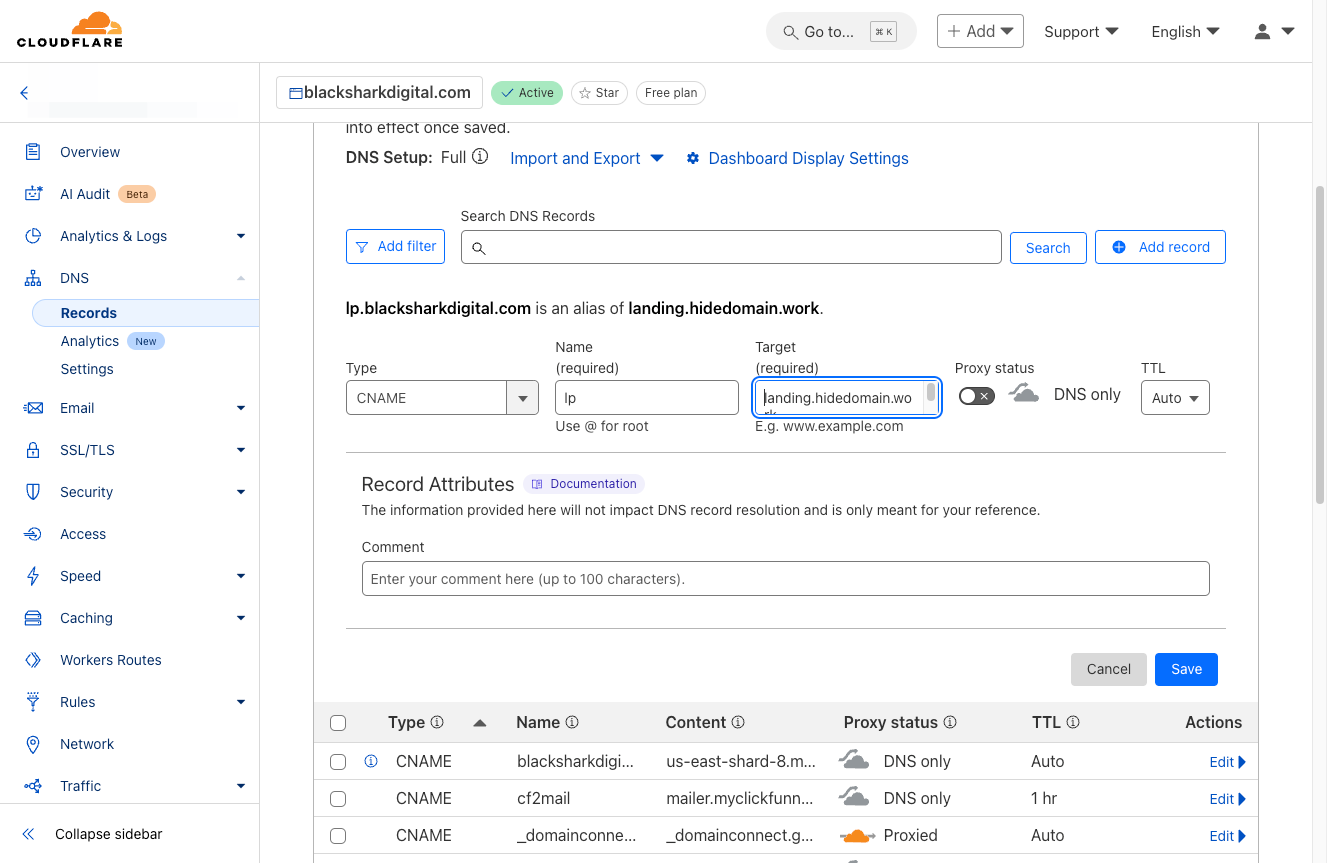Image resolution: width=1327 pixels, height=863 pixels.
Task: Click the Name column info icon
Action: 572,722
